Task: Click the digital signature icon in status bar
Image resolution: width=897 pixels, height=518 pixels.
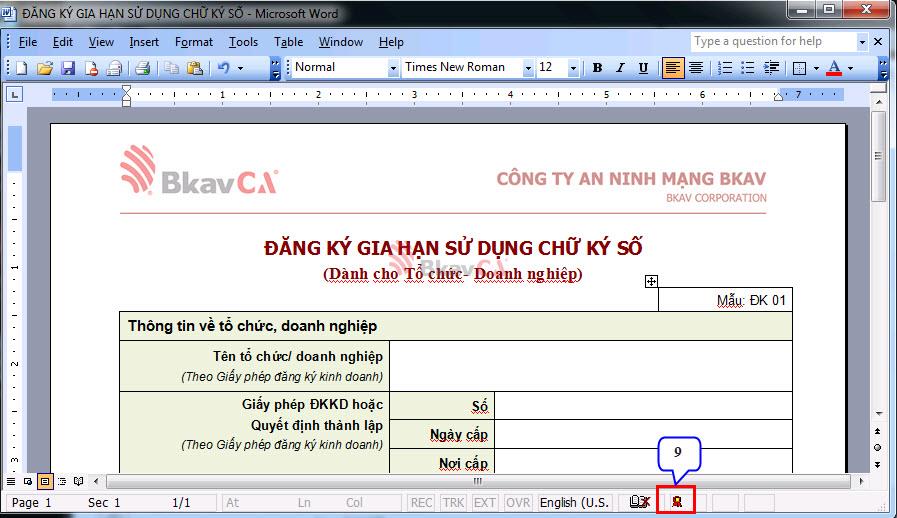Action: (676, 502)
